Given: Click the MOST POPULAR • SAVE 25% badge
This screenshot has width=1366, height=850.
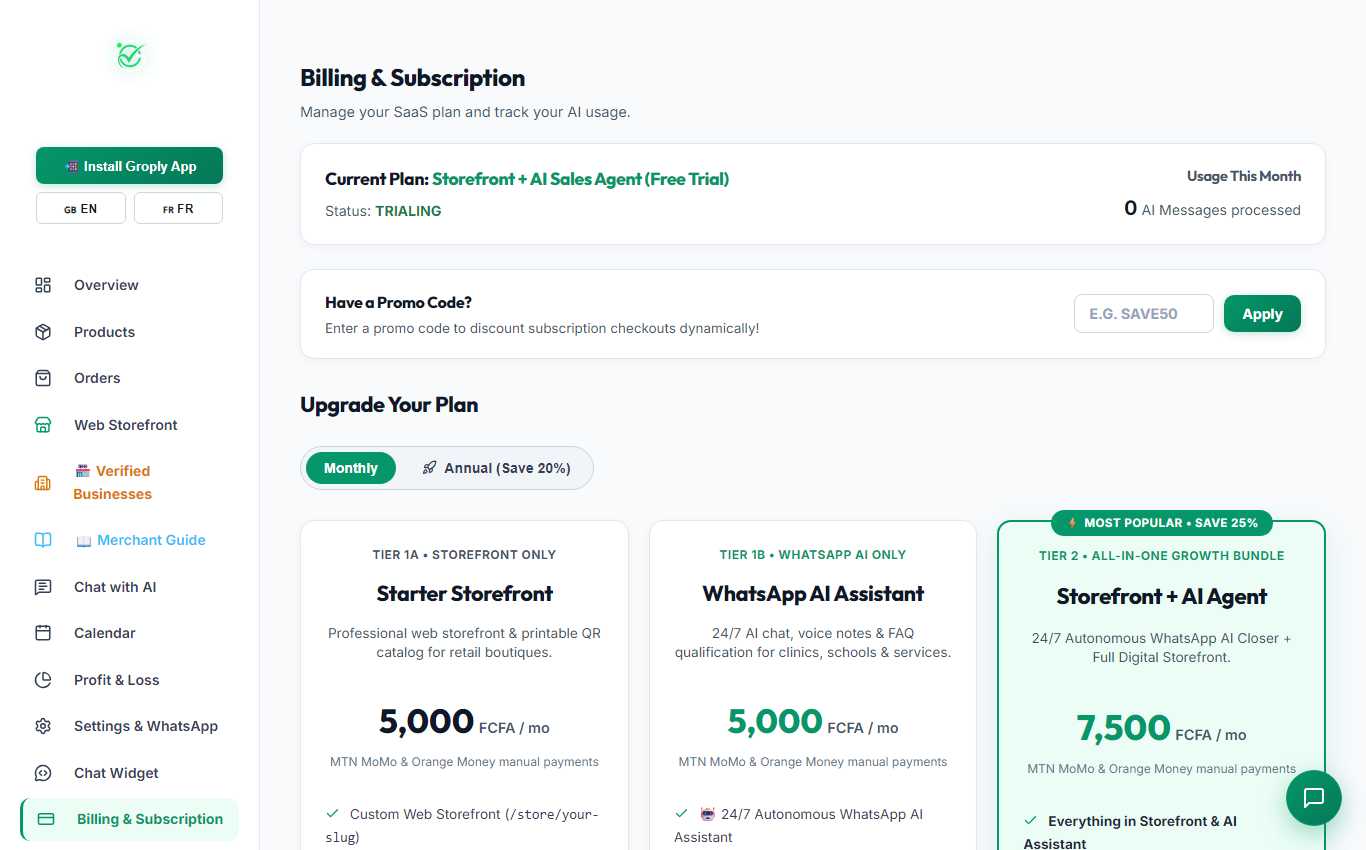Looking at the screenshot, I should pyautogui.click(x=1162, y=523).
